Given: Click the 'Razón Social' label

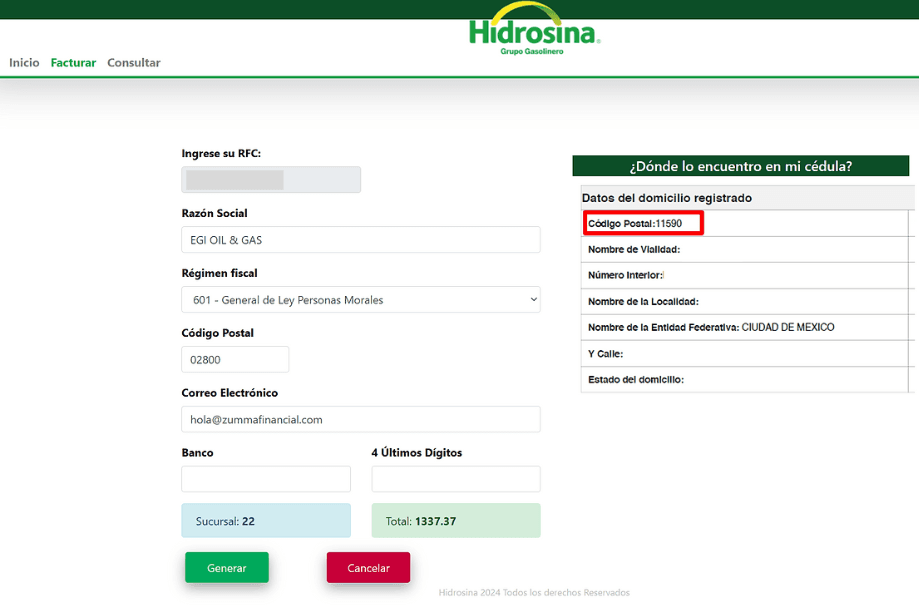Looking at the screenshot, I should pos(215,213).
